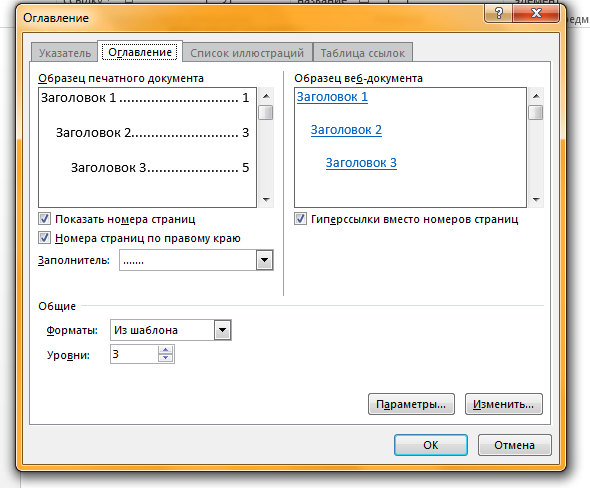Select the Таблица ссылок tab
Screen dimensions: 590x488
363,53
